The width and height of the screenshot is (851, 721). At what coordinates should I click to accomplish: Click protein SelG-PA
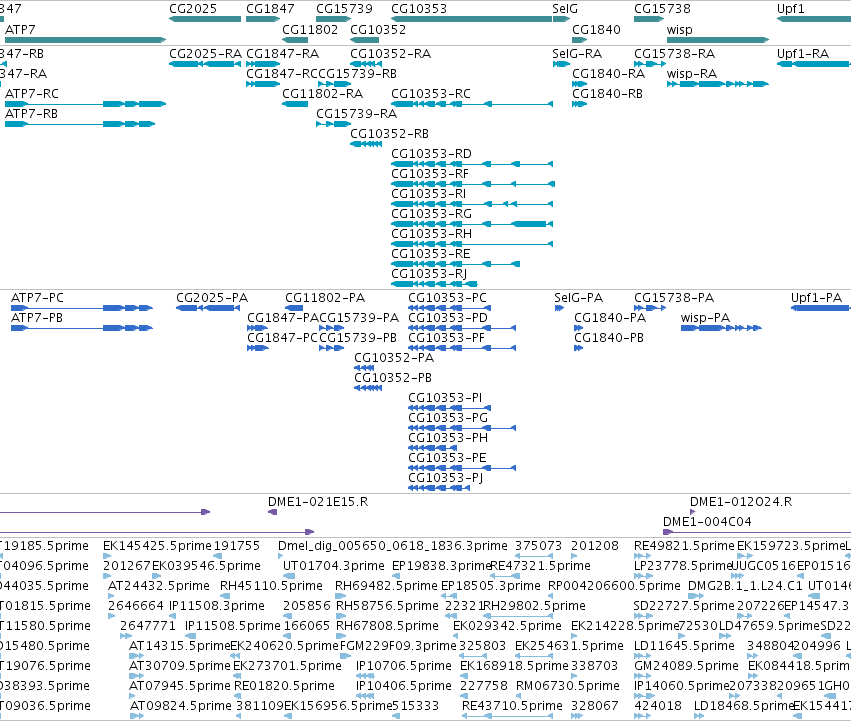[559, 308]
